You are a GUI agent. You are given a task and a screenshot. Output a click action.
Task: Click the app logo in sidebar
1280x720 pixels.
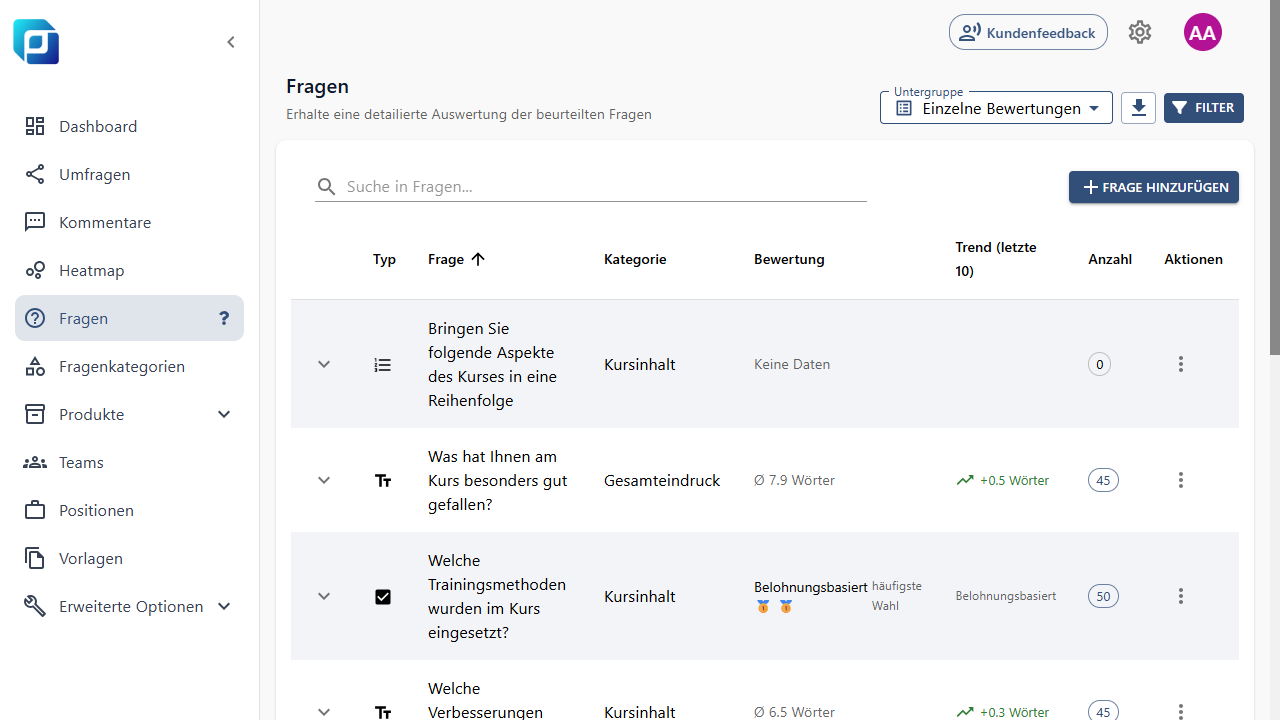point(36,42)
